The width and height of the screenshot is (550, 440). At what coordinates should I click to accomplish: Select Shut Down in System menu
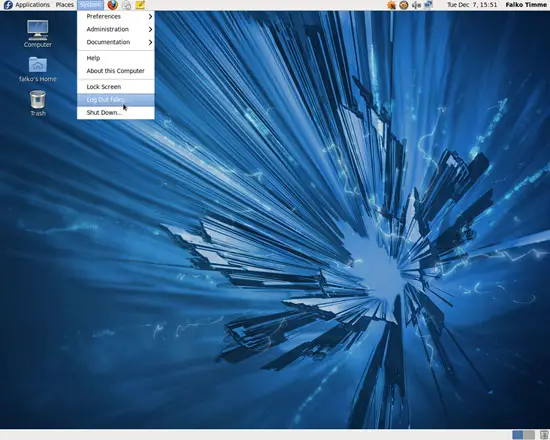(x=116, y=112)
